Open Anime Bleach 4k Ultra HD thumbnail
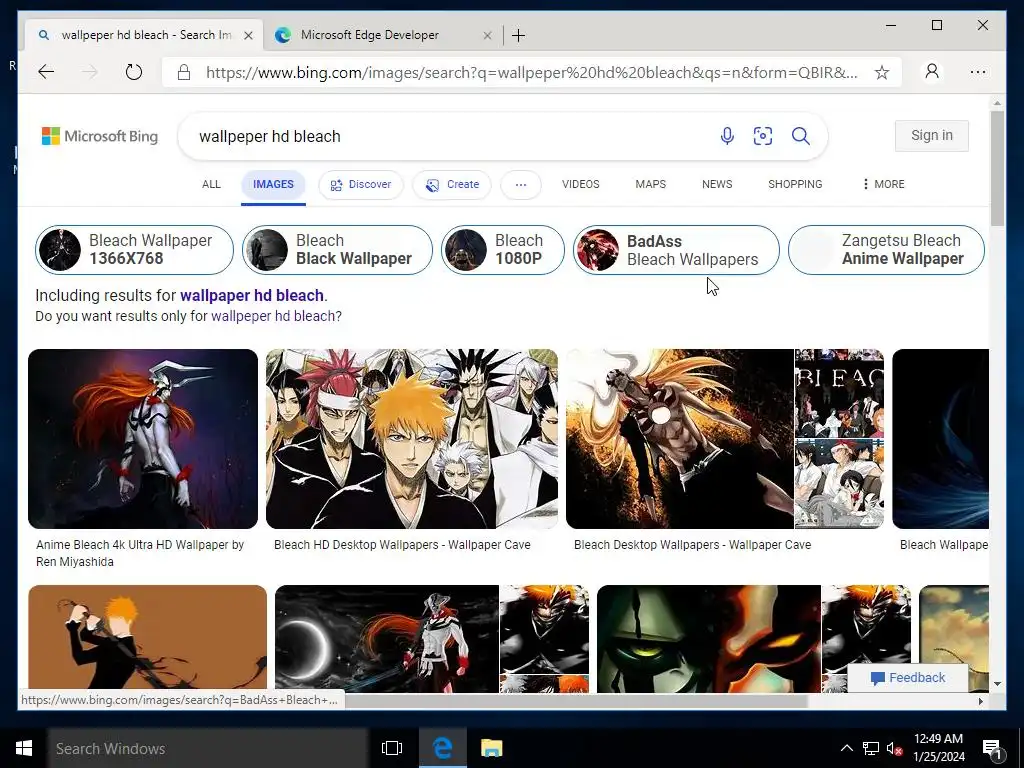Image resolution: width=1024 pixels, height=768 pixels. tap(143, 439)
